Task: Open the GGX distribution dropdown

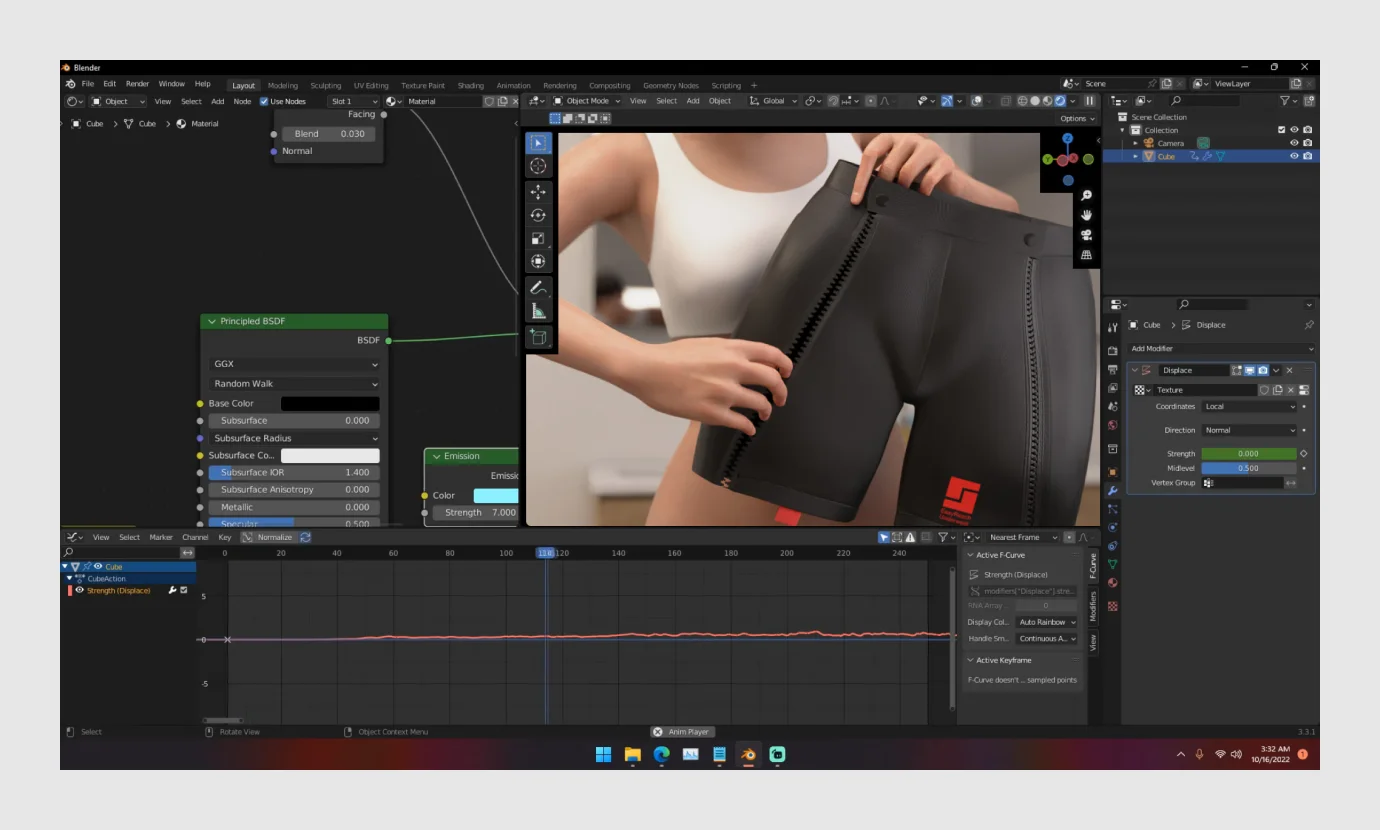Action: (295, 364)
